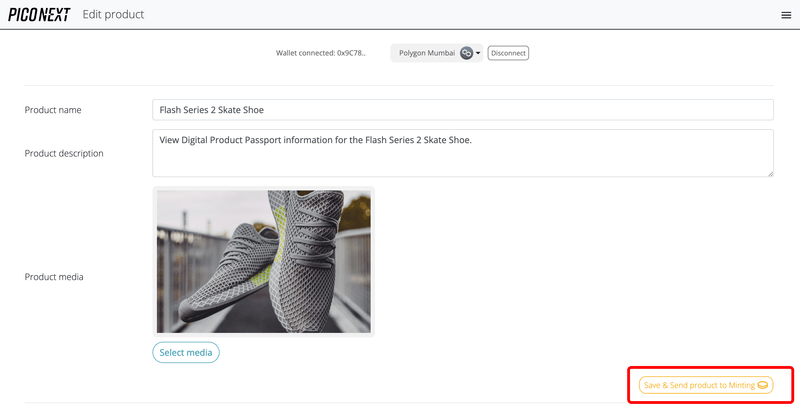Click the Polygon chain link icon
800x409 pixels.
pyautogui.click(x=466, y=53)
